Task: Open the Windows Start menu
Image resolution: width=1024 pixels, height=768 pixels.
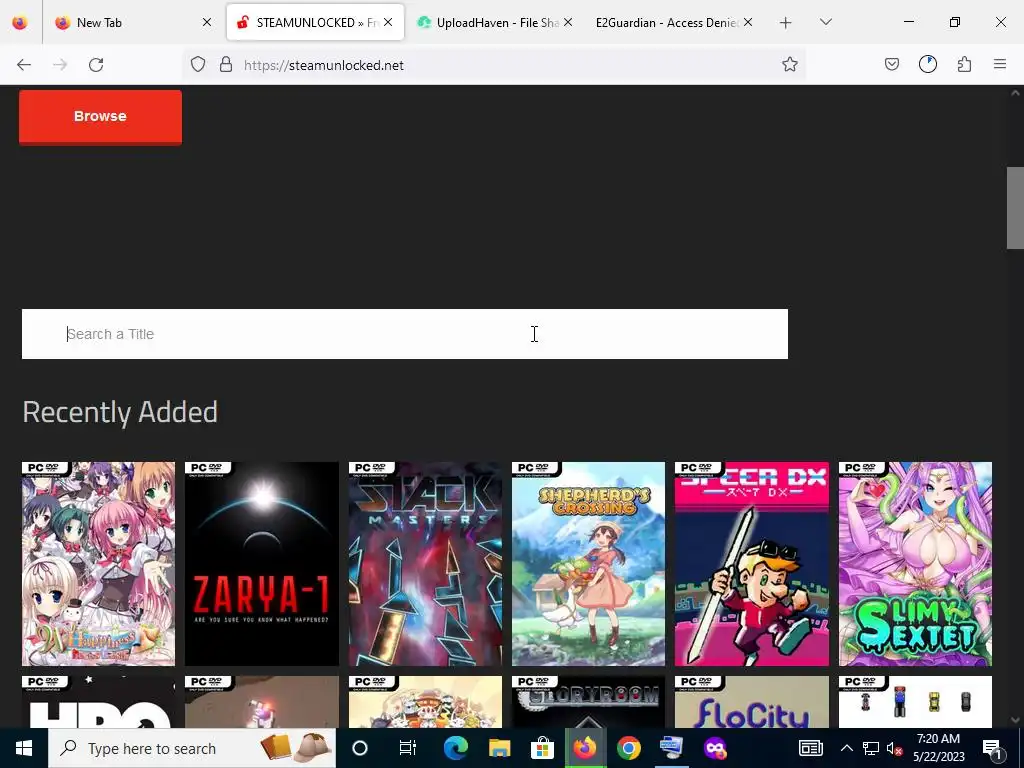Action: [24, 748]
